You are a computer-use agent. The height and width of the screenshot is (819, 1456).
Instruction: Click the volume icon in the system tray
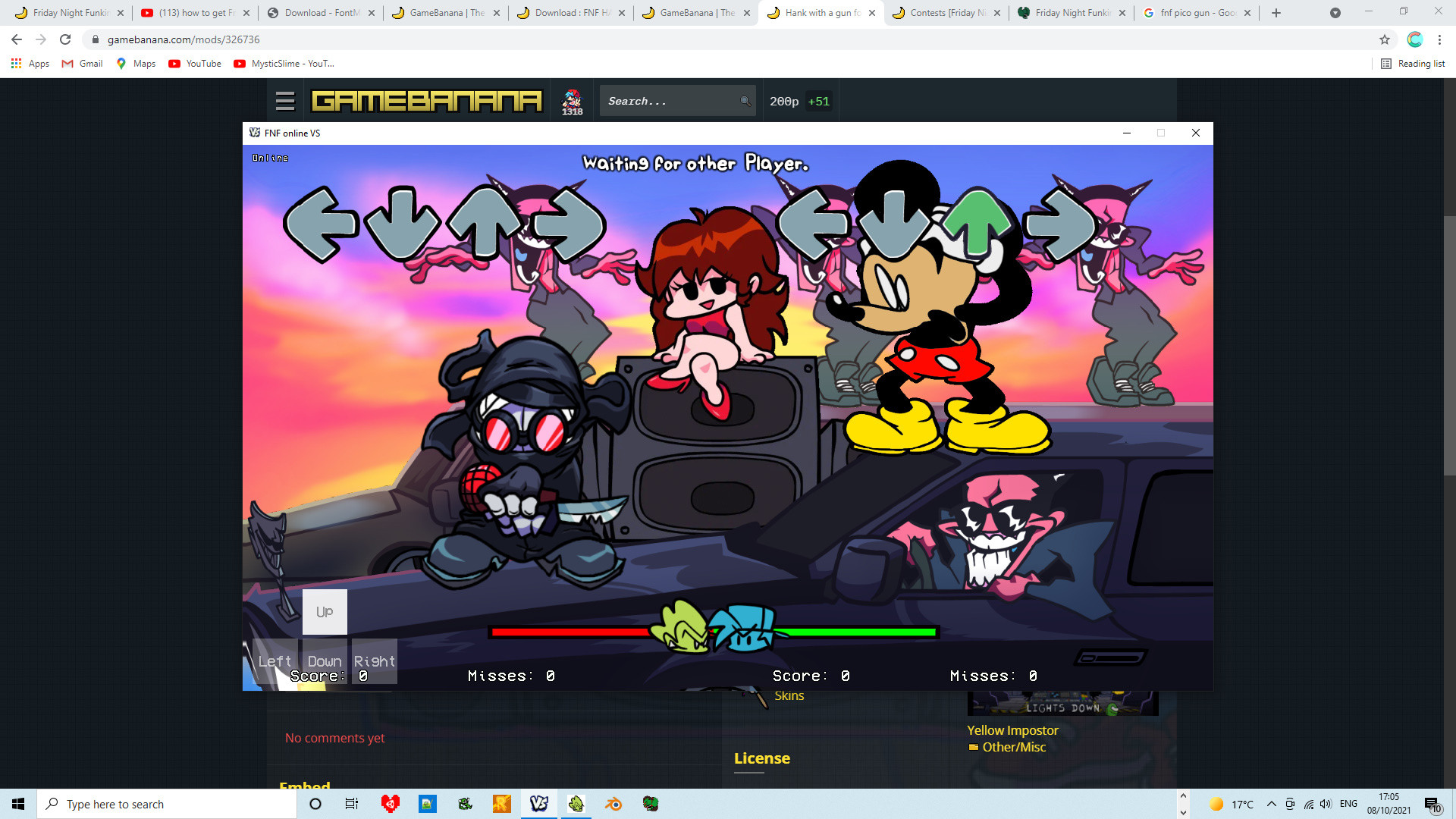click(x=1326, y=804)
